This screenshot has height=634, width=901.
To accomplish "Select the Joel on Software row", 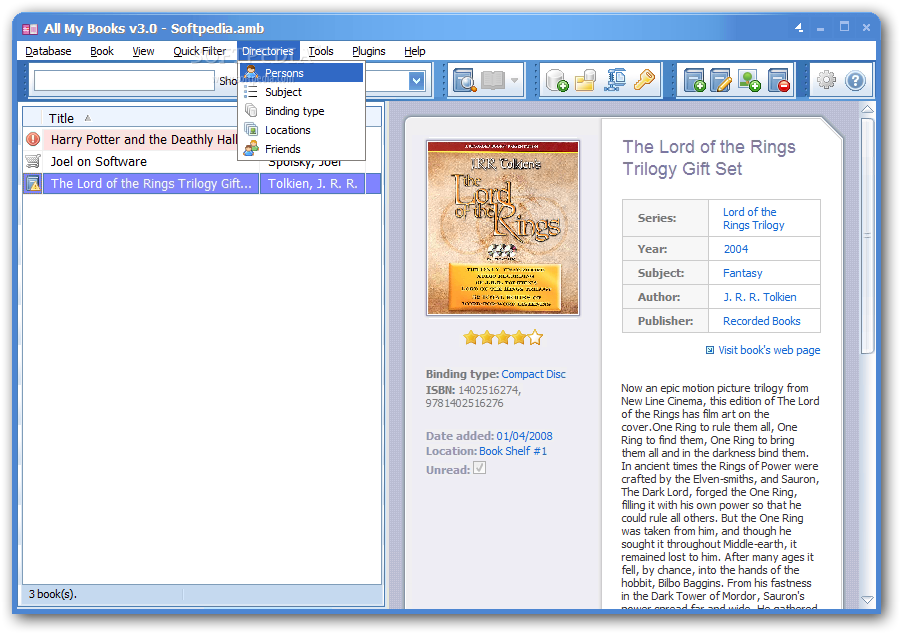I will (x=202, y=162).
